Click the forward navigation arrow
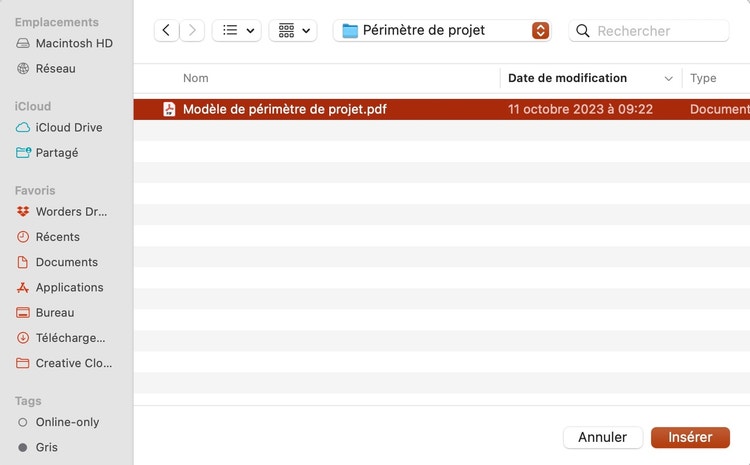 [x=192, y=31]
